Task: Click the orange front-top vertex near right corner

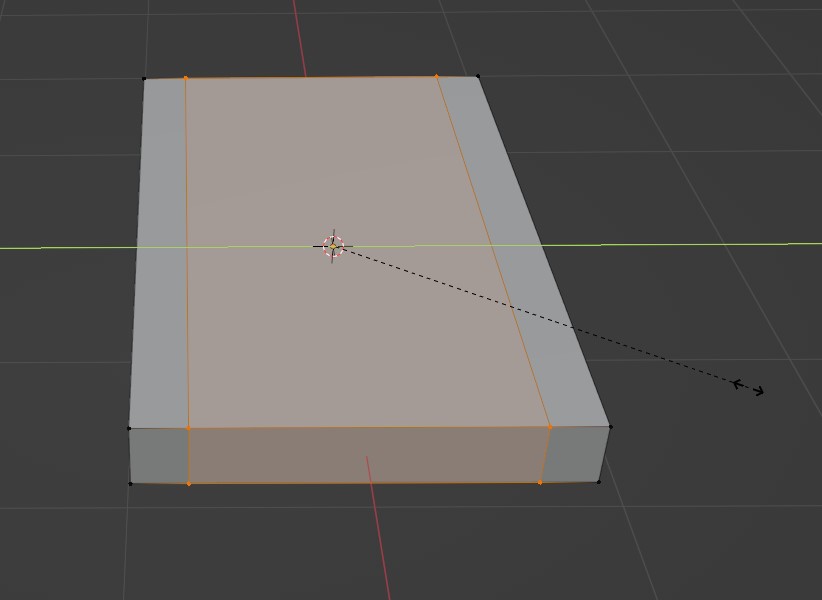Action: tap(550, 427)
